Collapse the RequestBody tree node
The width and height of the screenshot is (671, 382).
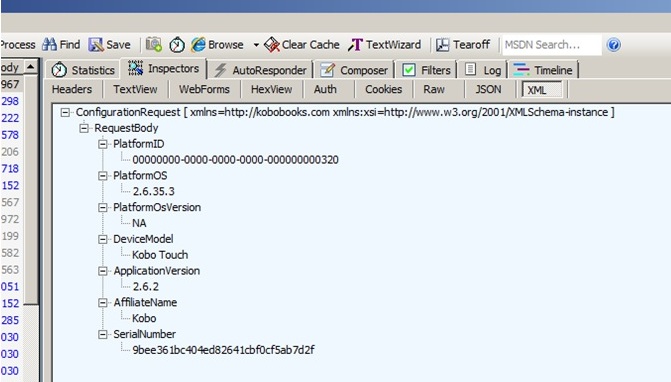(84, 128)
